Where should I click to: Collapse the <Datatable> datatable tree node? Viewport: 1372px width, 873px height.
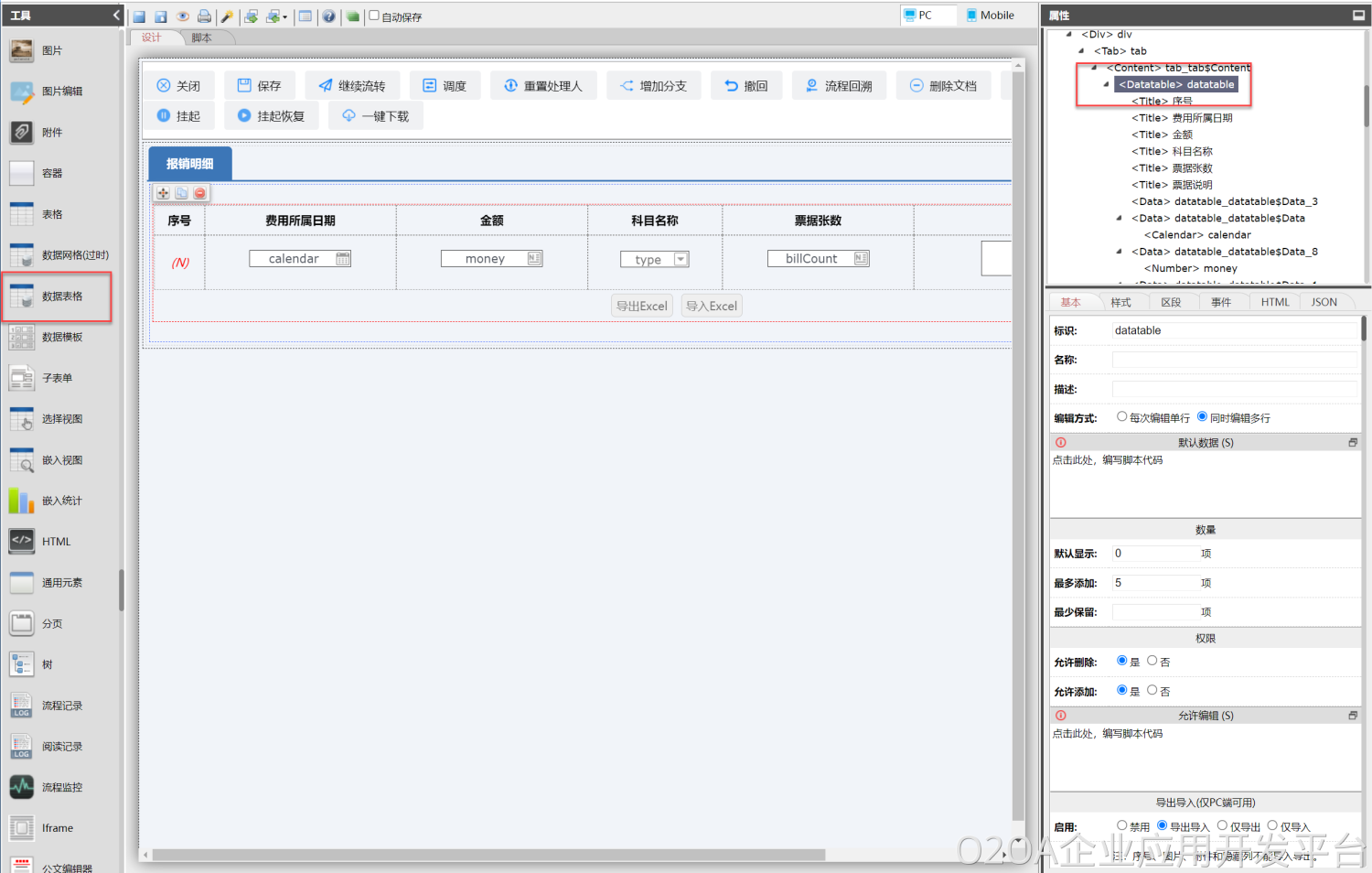1107,84
